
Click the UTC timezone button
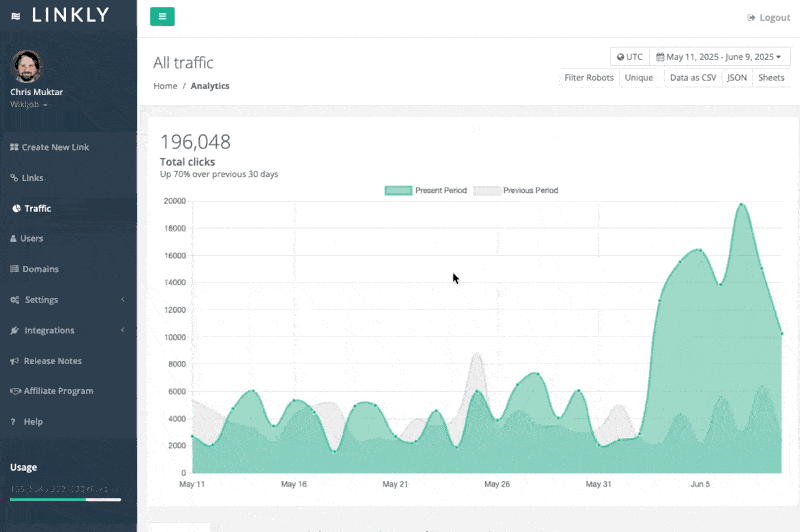[x=630, y=57]
